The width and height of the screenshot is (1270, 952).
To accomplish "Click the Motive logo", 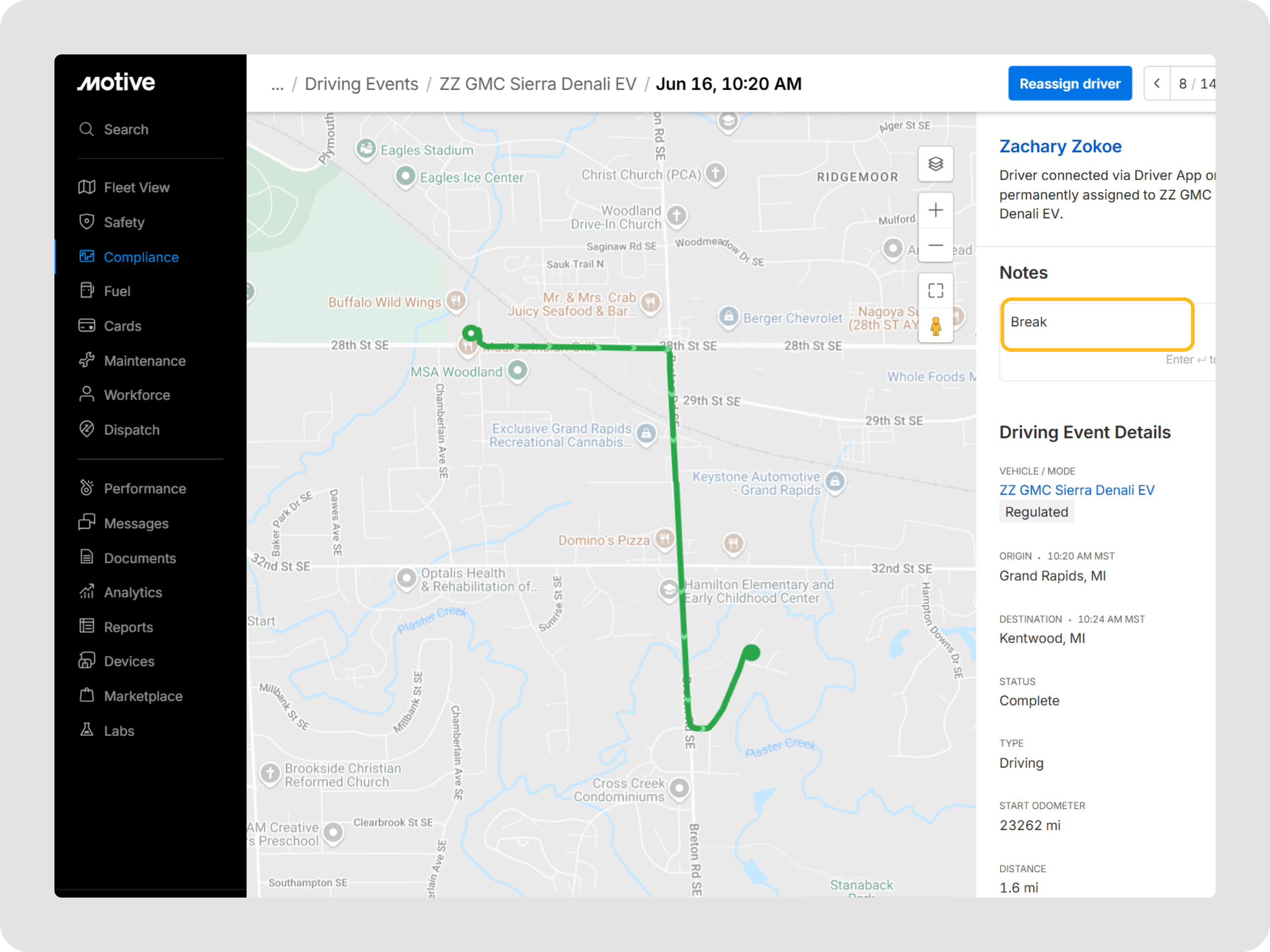I will pyautogui.click(x=117, y=83).
